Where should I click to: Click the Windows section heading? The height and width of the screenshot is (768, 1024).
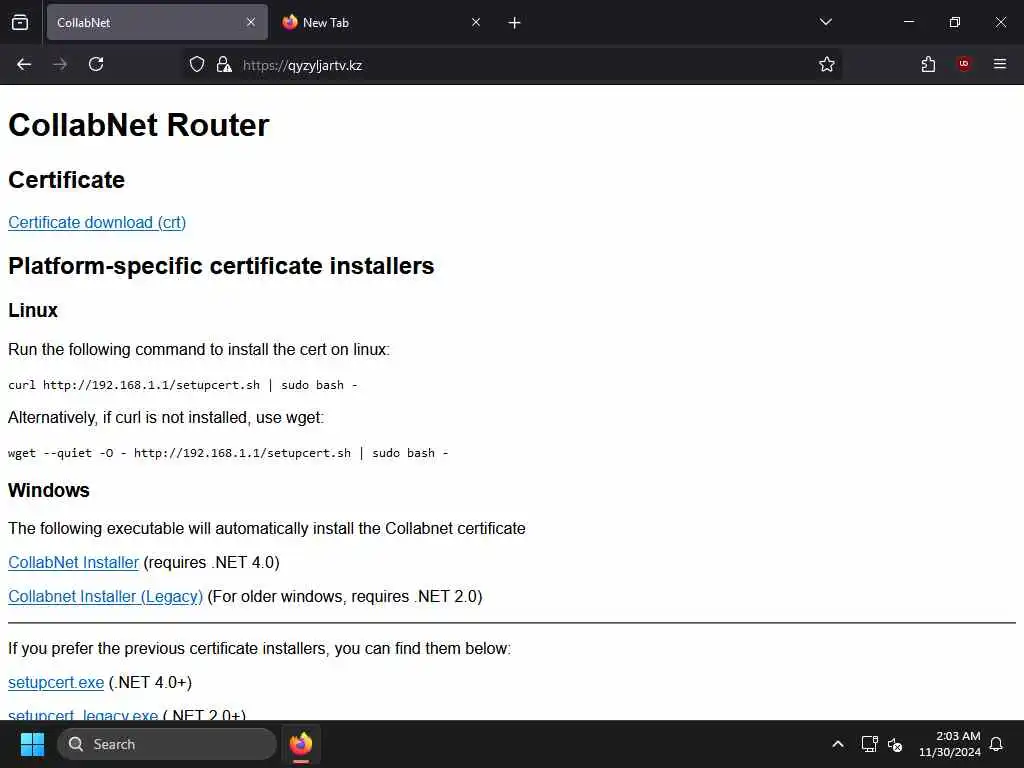coord(49,490)
